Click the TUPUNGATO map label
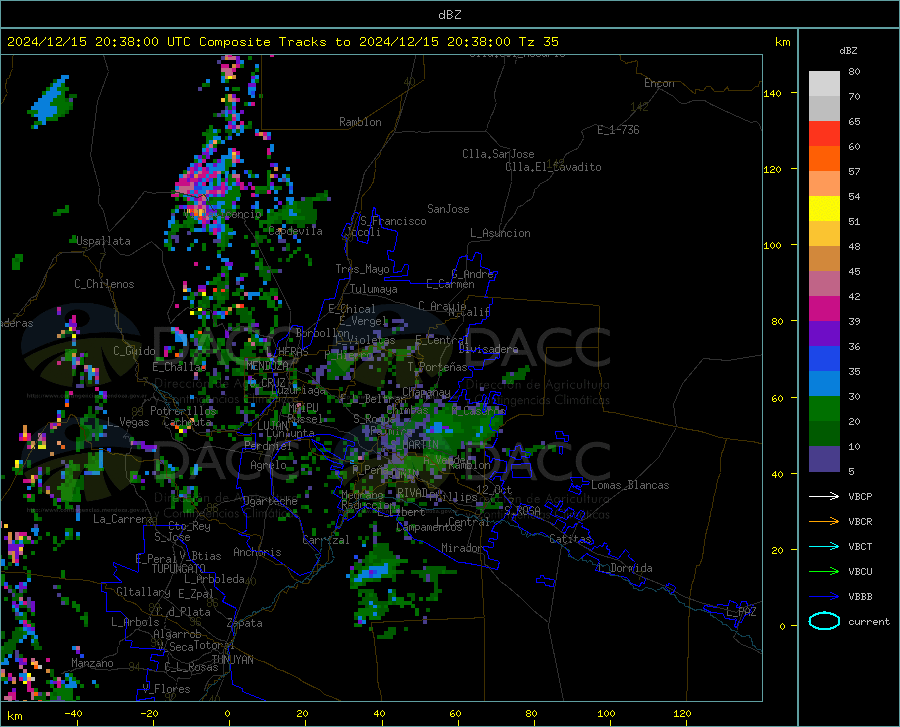This screenshot has width=900, height=727. (x=179, y=569)
